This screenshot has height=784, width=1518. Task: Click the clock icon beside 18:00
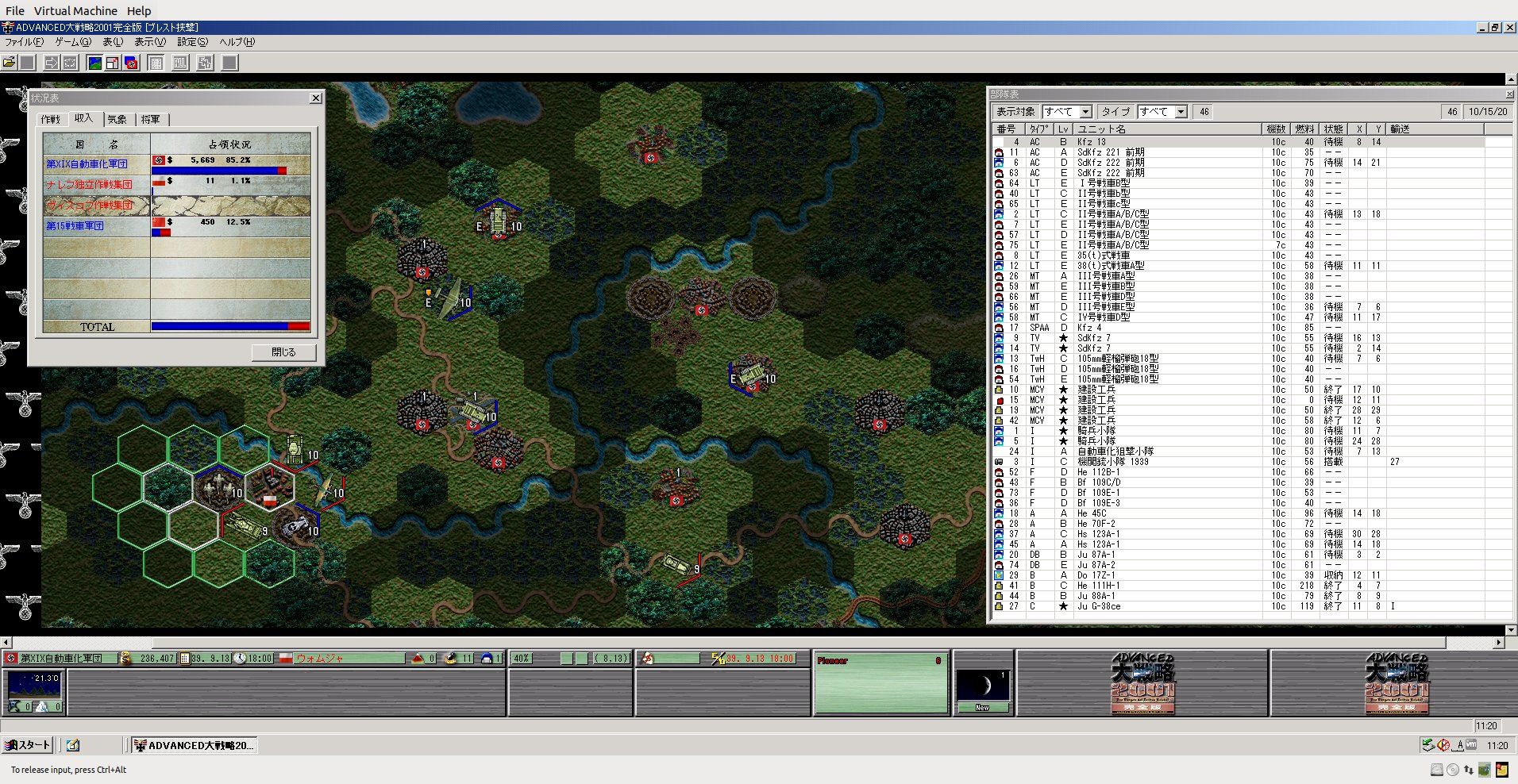[240, 658]
